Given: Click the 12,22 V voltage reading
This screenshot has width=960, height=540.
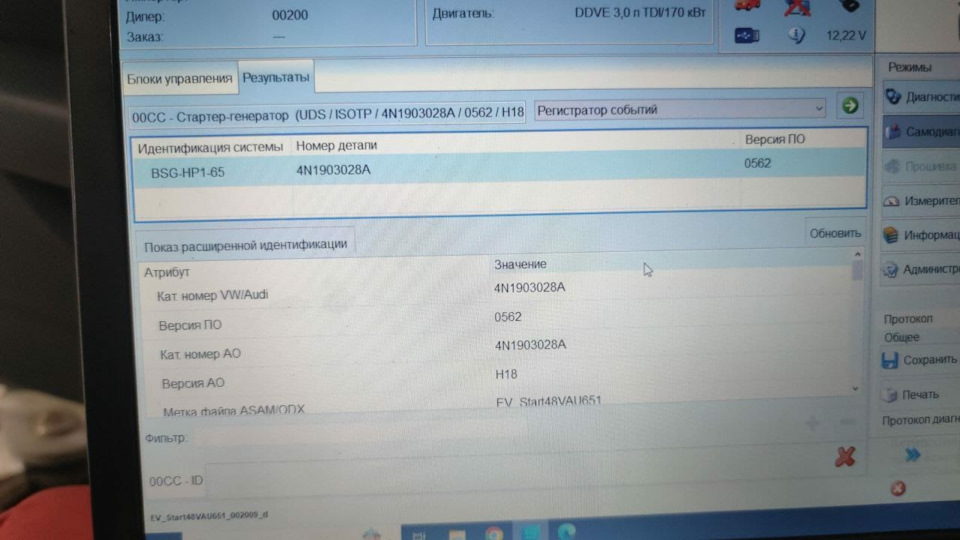Looking at the screenshot, I should pyautogui.click(x=846, y=36).
